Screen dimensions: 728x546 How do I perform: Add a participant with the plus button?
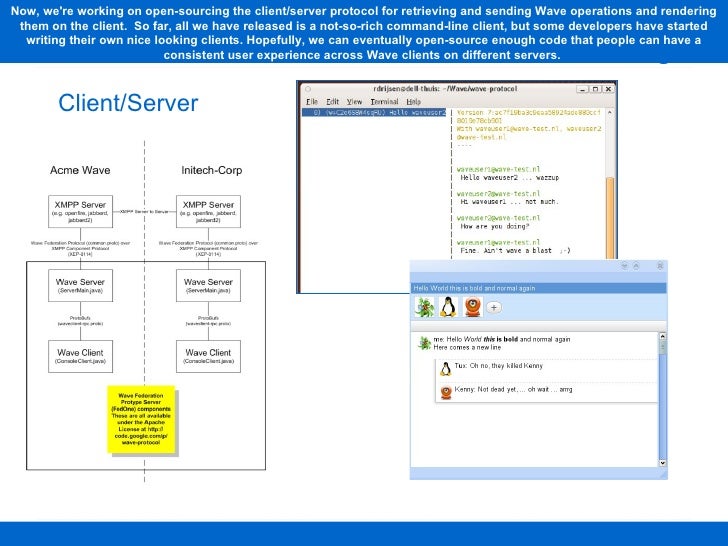494,307
